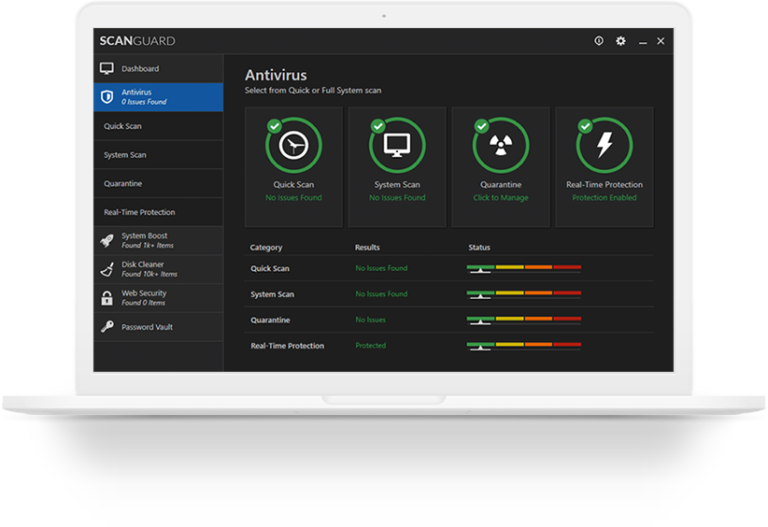
Task: Click "0 Issues Found" under Antivirus
Action: (144, 102)
